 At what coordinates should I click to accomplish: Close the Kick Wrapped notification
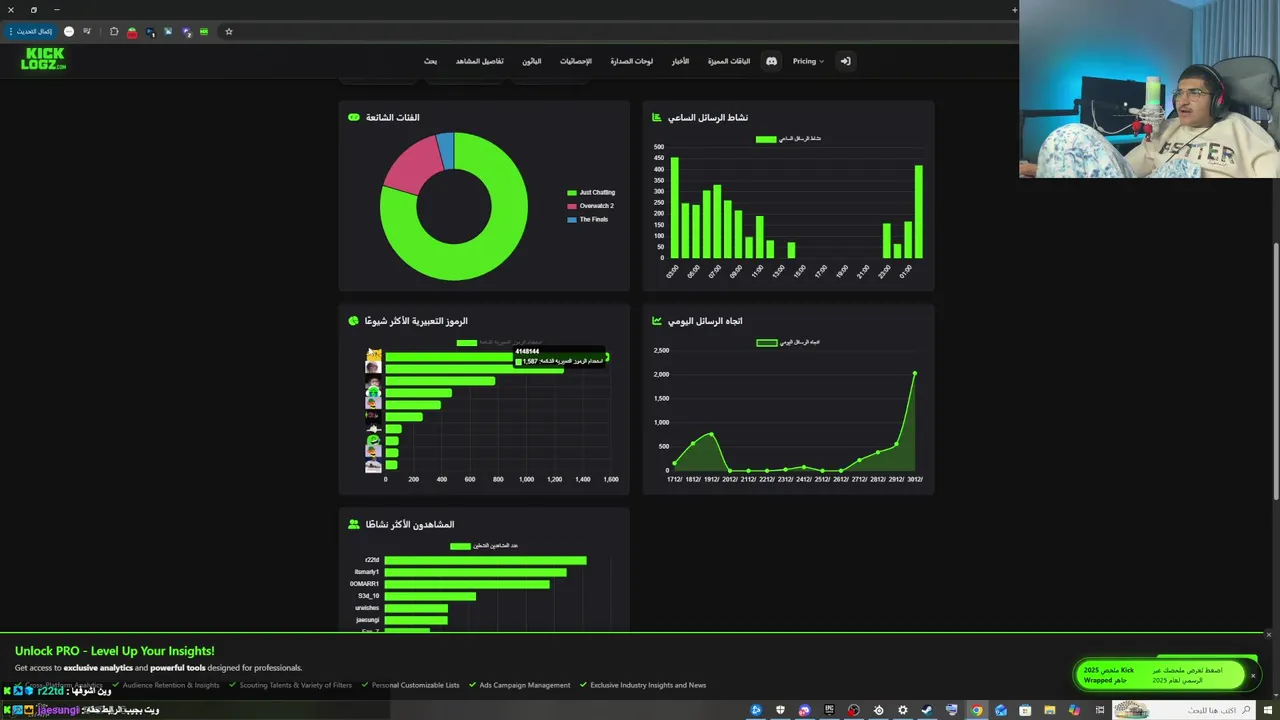pos(1253,675)
